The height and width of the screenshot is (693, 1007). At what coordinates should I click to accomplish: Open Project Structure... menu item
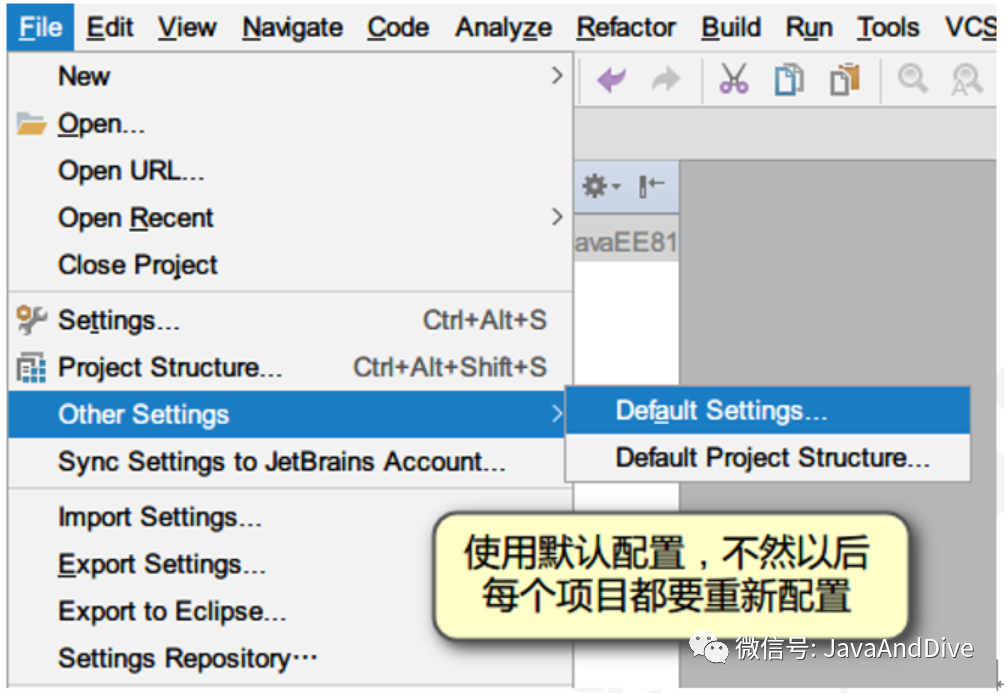(x=290, y=367)
